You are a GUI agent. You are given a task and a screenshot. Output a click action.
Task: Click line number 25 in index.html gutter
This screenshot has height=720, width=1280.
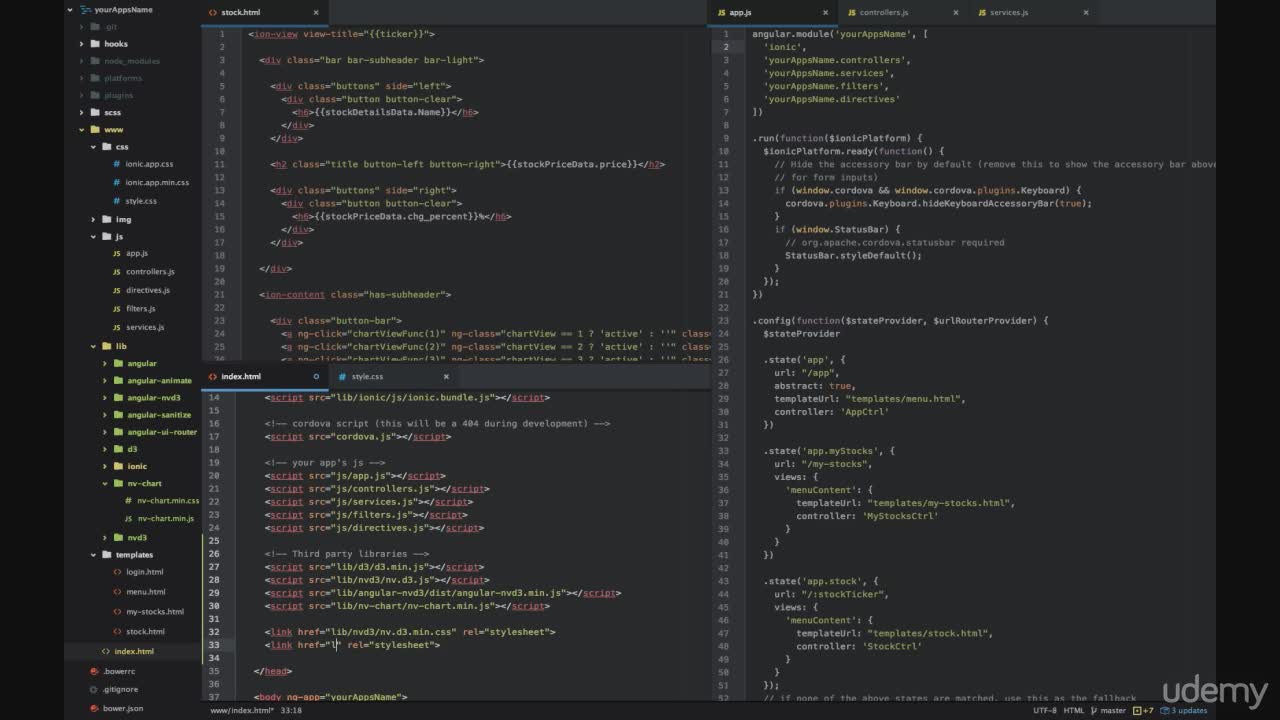point(214,541)
